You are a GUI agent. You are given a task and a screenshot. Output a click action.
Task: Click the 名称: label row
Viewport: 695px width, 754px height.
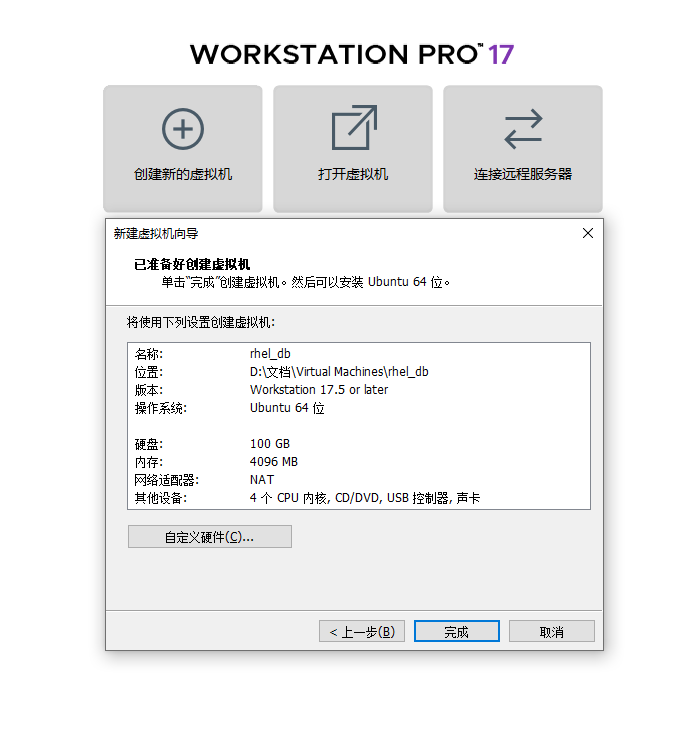click(x=149, y=354)
